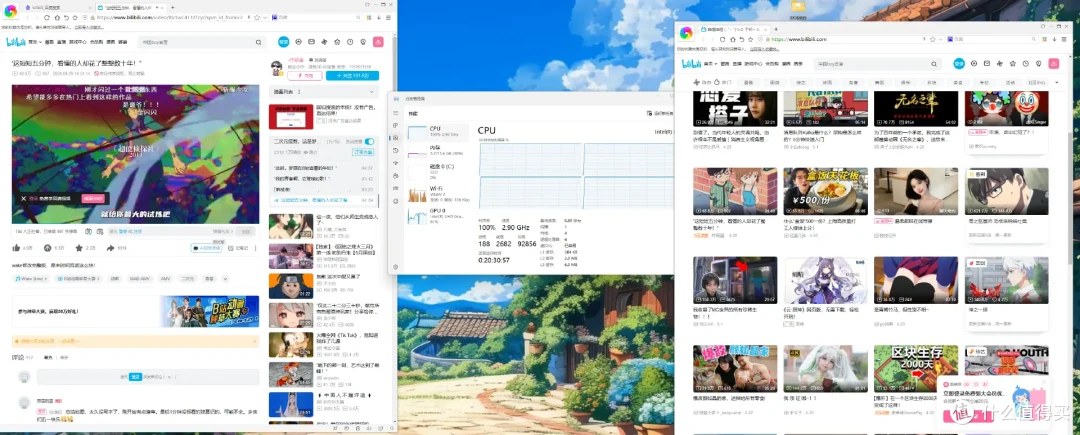The height and width of the screenshot is (435, 1080).
Task: Click the refresh icon in right browser toolbar
Action: click(723, 39)
